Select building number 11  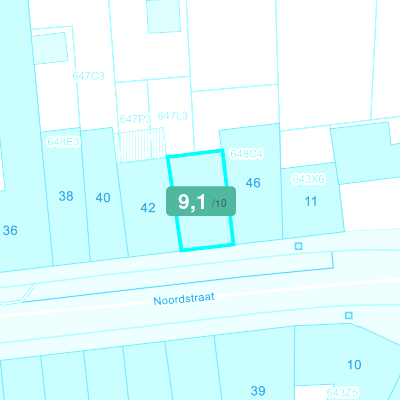click(x=311, y=201)
